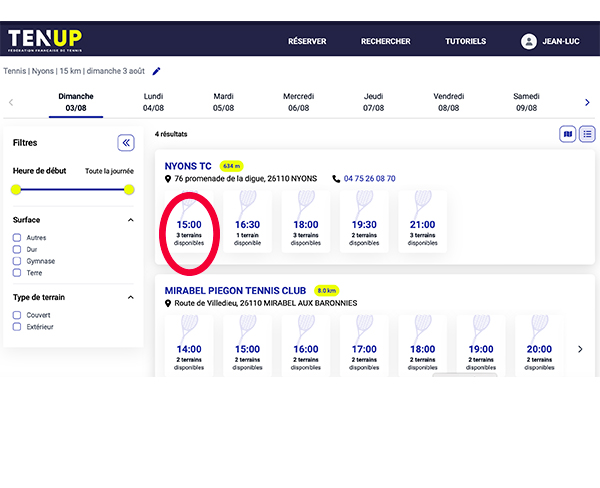This screenshot has height=488, width=600.
Task: Check the Dur surface checkbox
Action: click(17, 250)
